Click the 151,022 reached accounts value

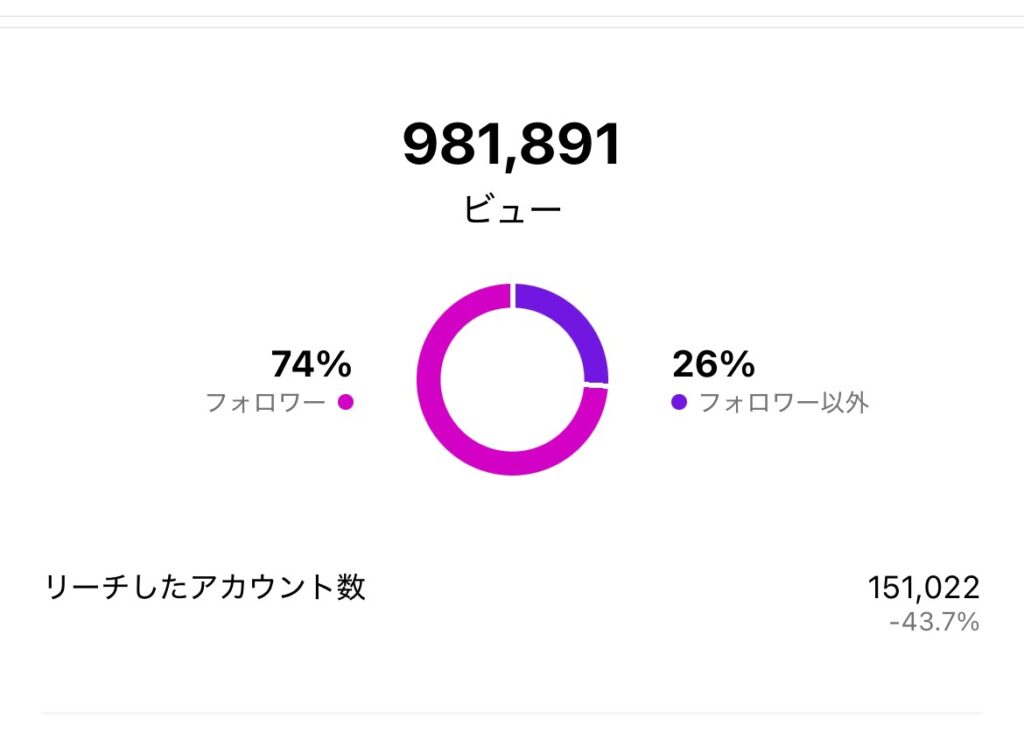(x=923, y=587)
